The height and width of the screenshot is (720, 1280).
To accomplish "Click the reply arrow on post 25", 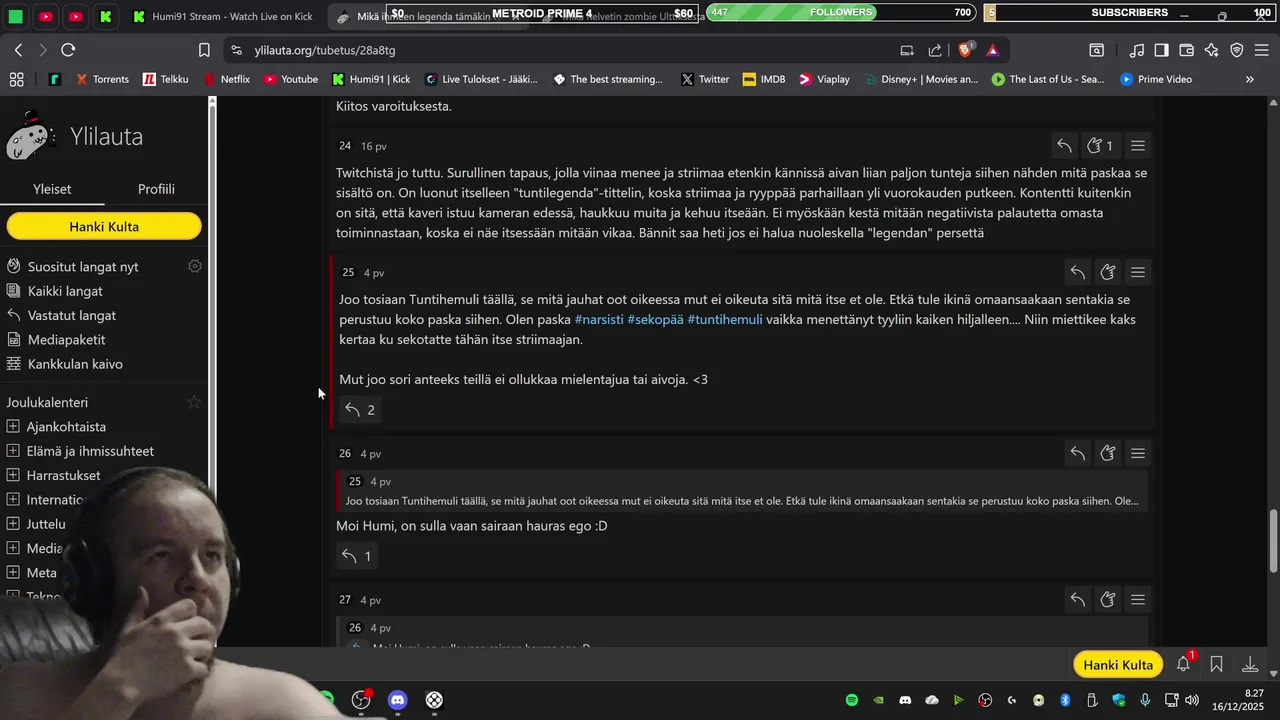I will coord(1077,272).
